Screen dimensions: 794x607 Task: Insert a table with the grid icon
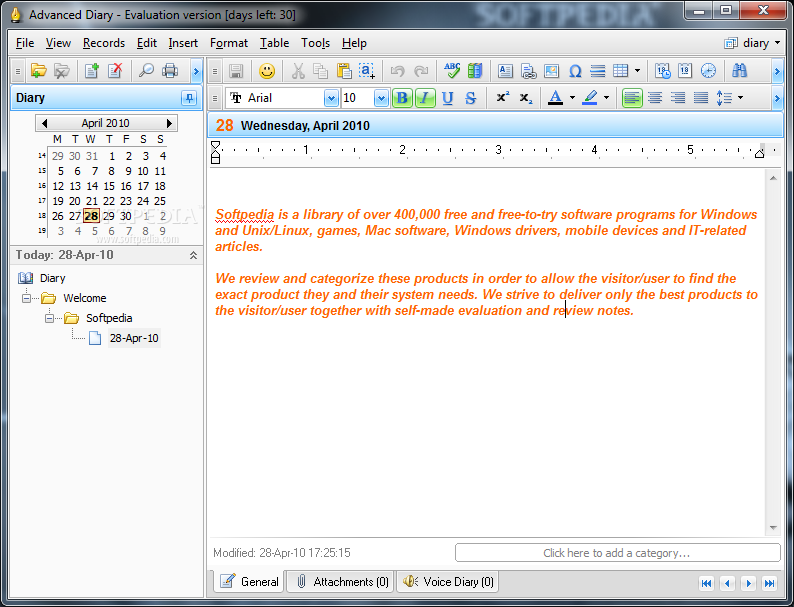pyautogui.click(x=621, y=70)
